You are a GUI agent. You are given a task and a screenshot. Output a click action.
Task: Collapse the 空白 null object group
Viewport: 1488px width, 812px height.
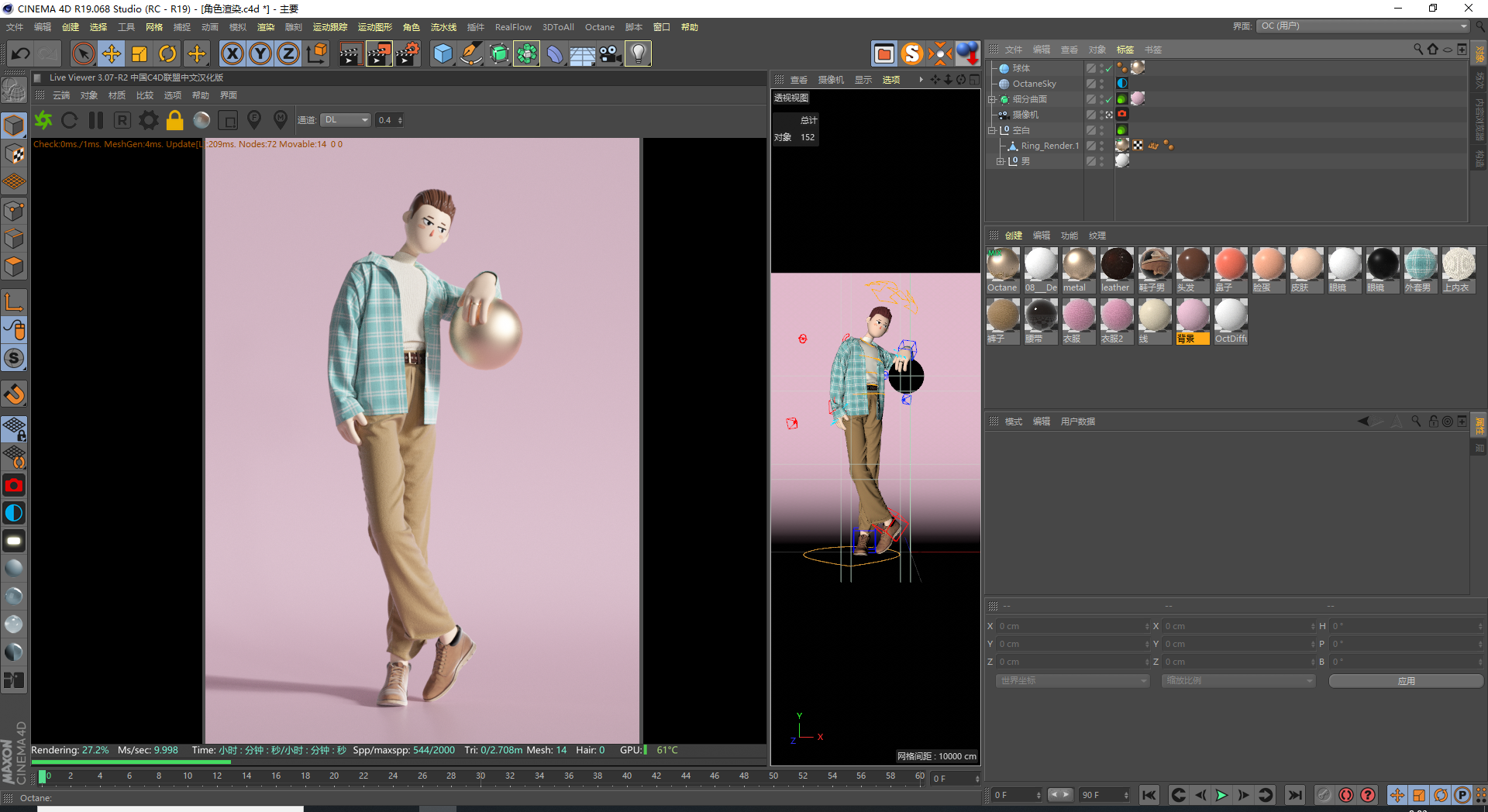[x=991, y=130]
